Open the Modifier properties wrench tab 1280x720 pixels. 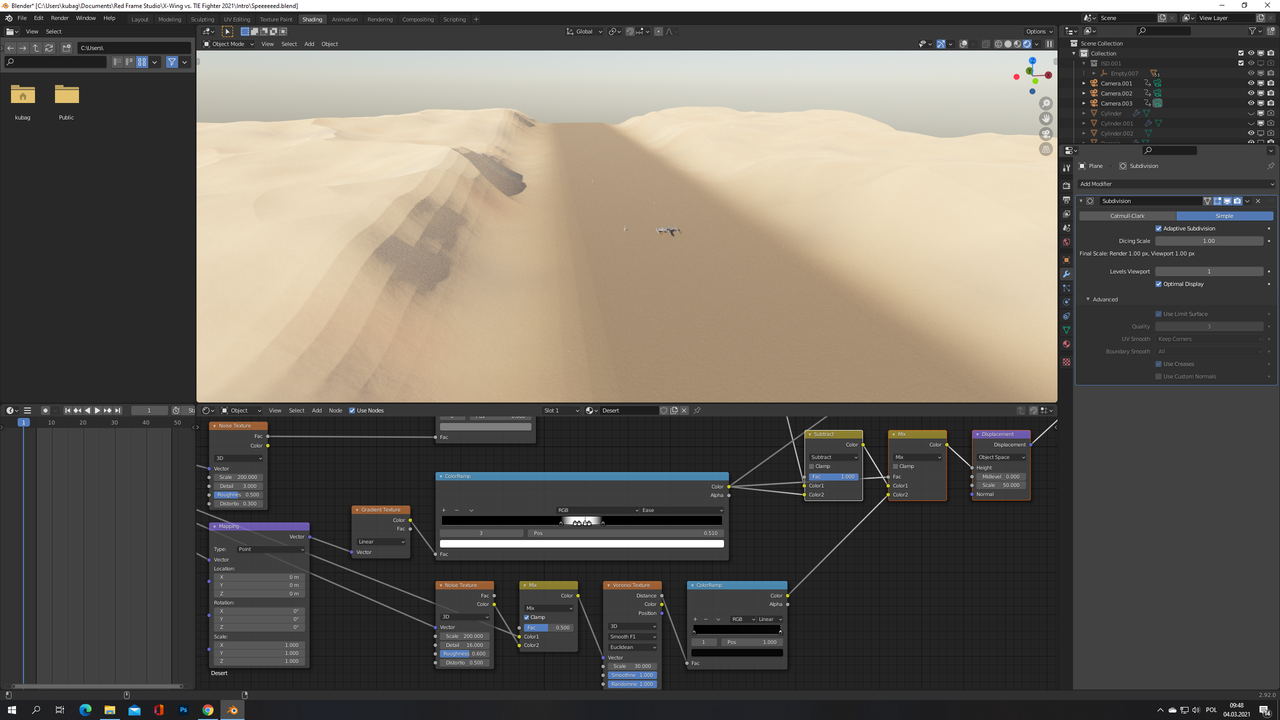click(1066, 274)
